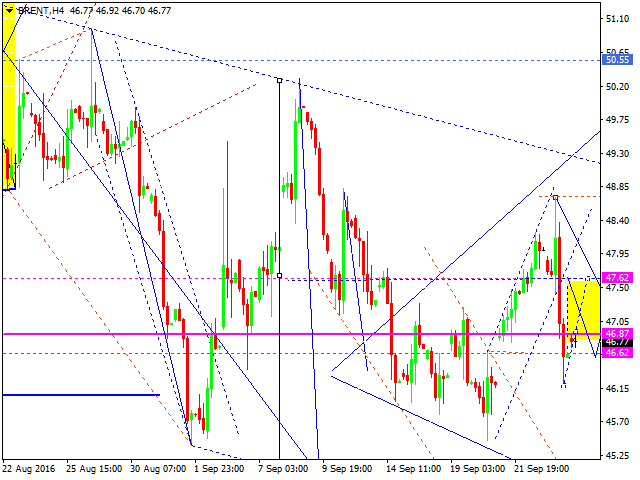Select the thick horizontal blue line near 46.15
Screen dimensions: 640x480
pyautogui.click(x=81, y=395)
